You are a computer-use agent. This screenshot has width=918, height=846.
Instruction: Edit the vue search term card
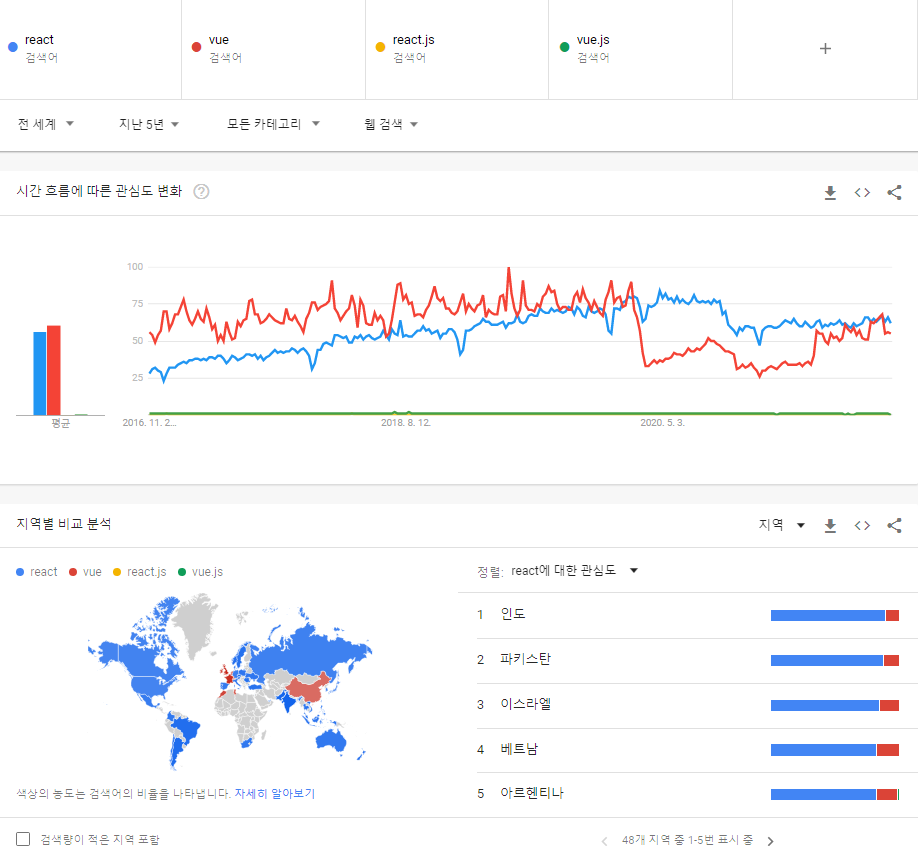273,49
